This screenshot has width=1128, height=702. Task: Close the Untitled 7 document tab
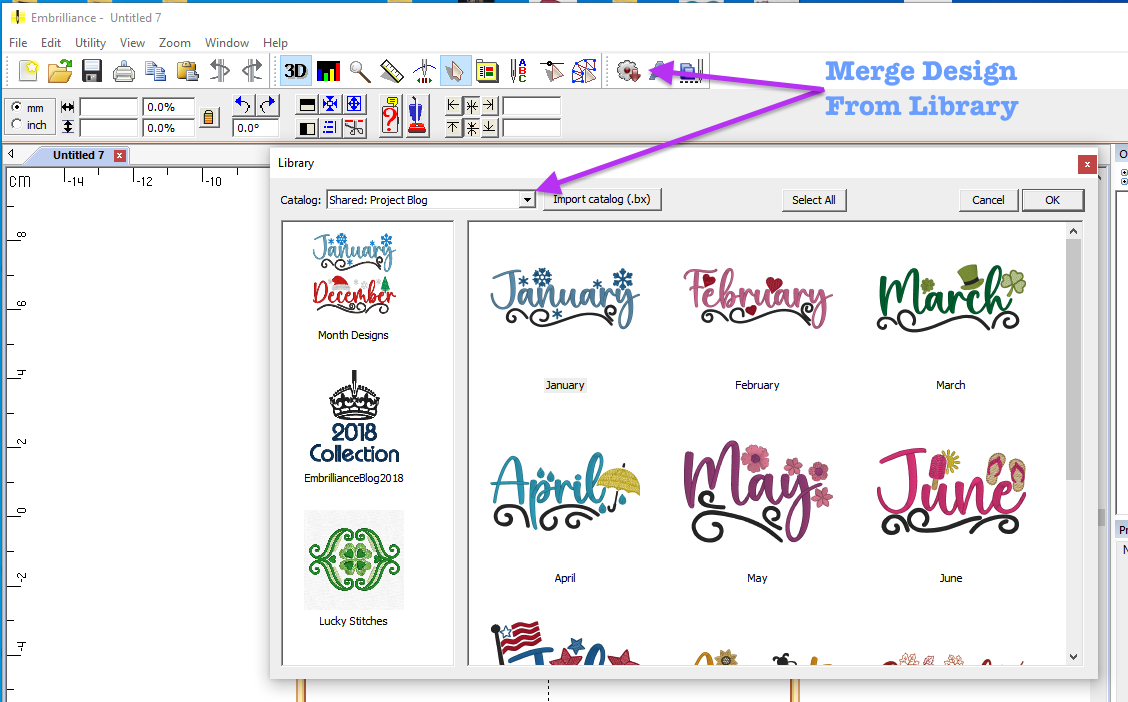click(120, 155)
